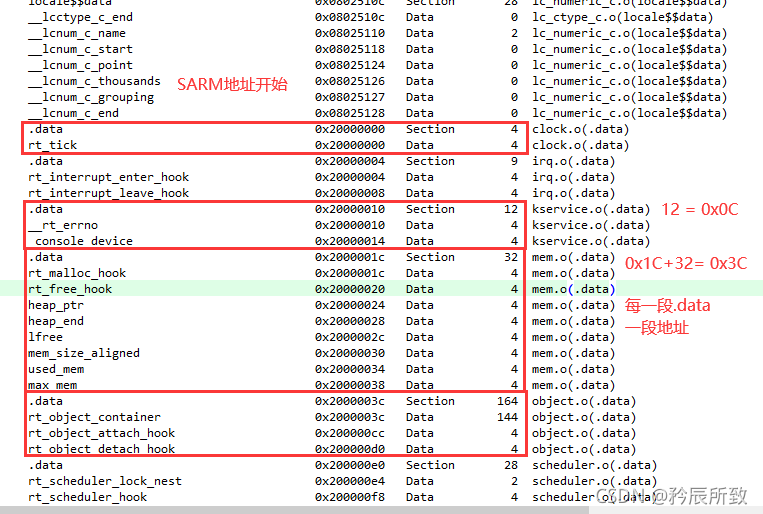The image size is (763, 514).
Task: Select the rt_interrupt_leave_hook symbol
Action: 109,193
